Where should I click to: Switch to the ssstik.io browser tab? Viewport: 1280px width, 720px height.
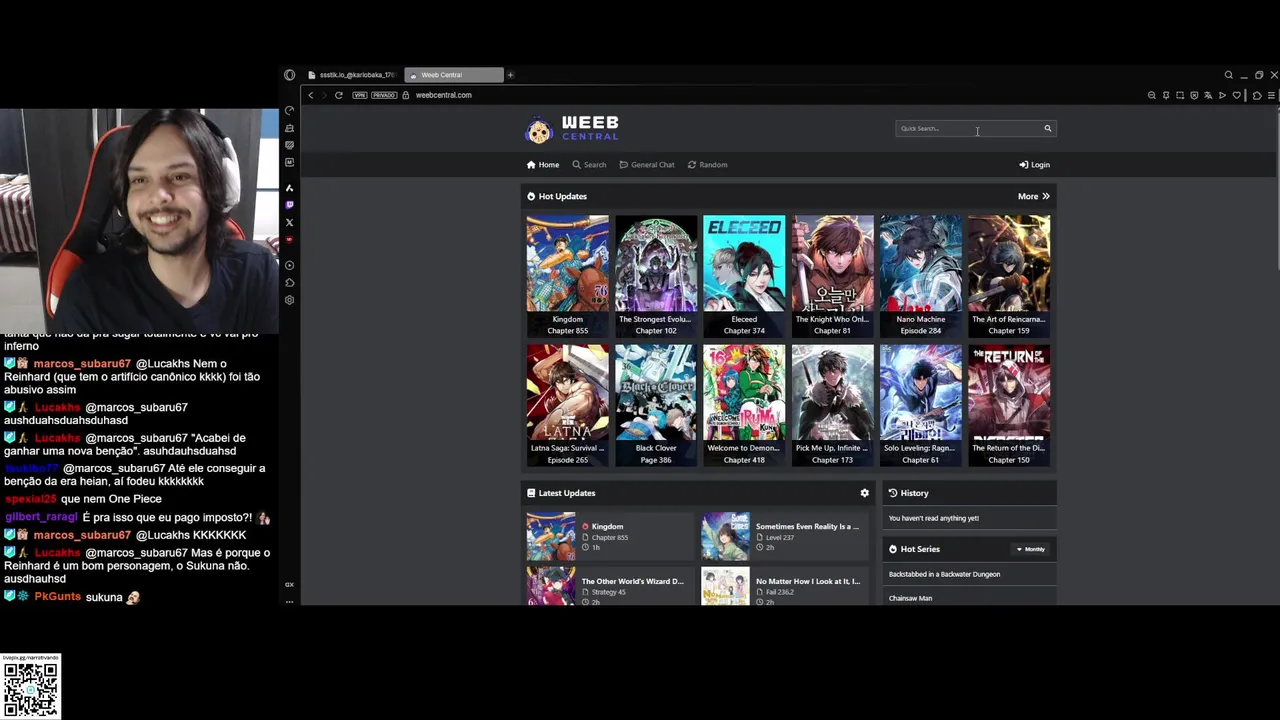click(x=351, y=75)
